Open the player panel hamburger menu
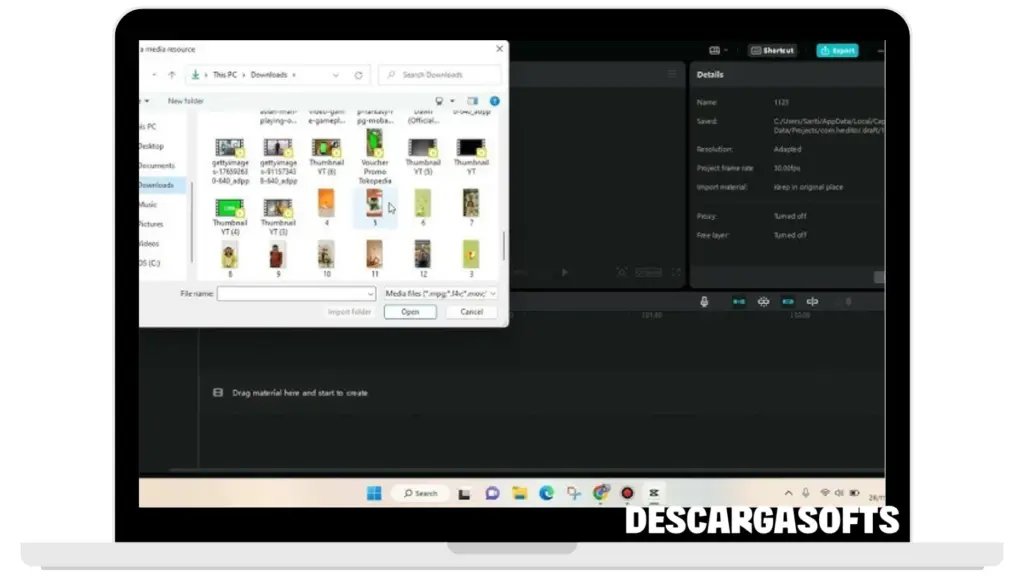 click(x=672, y=74)
